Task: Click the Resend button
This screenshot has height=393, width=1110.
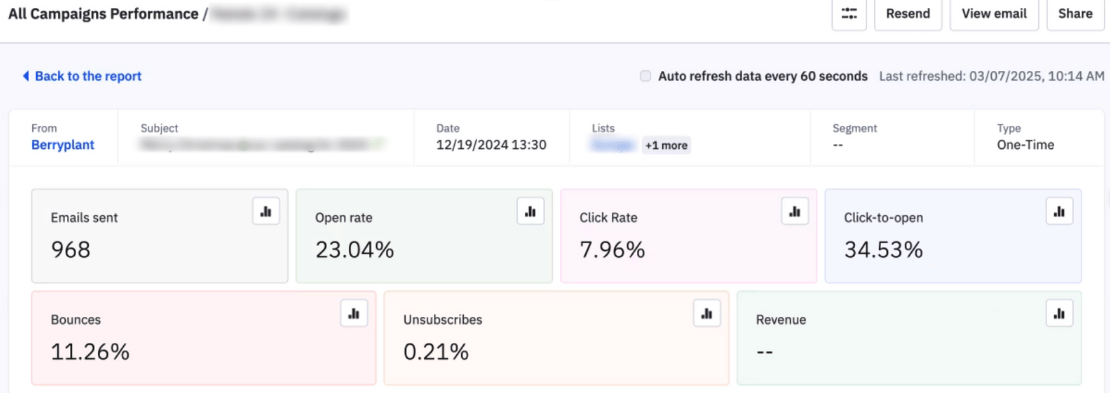Action: 908,13
